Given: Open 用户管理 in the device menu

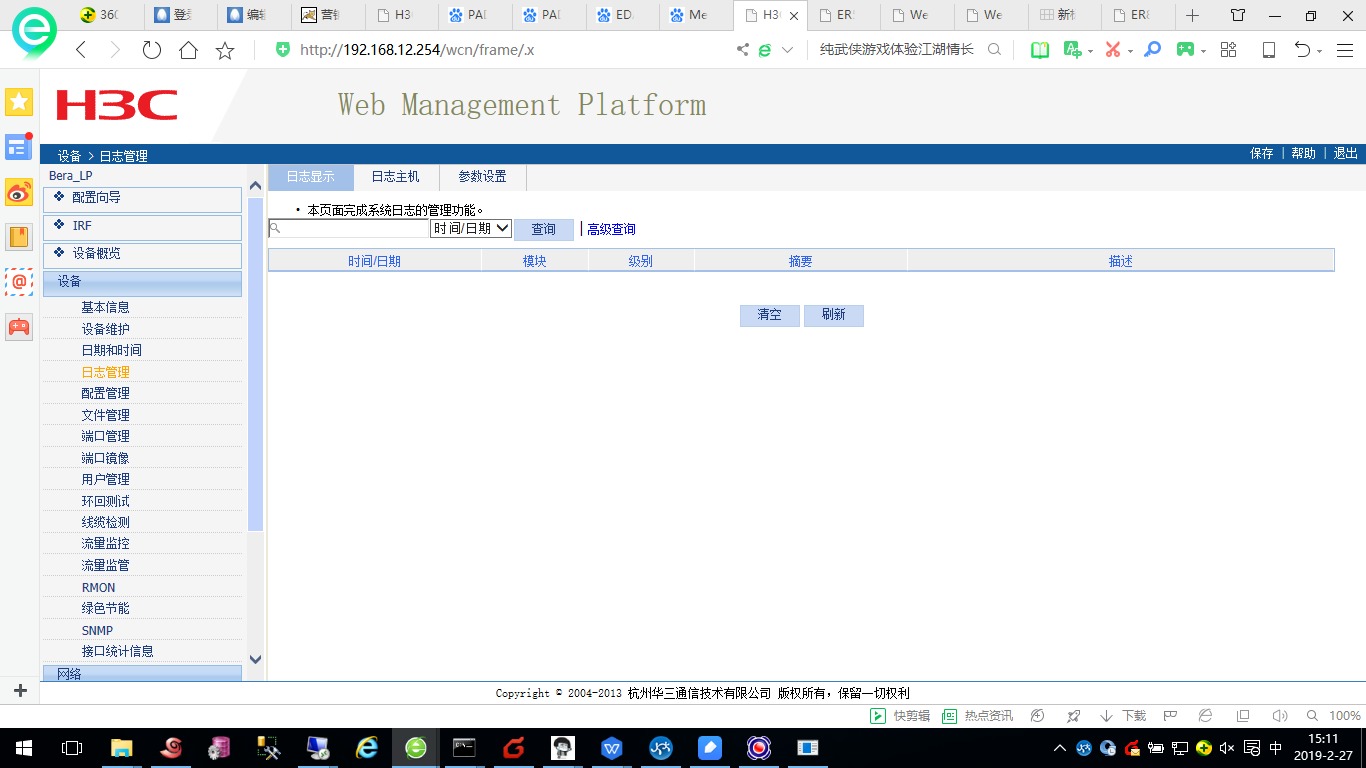Looking at the screenshot, I should (x=105, y=480).
